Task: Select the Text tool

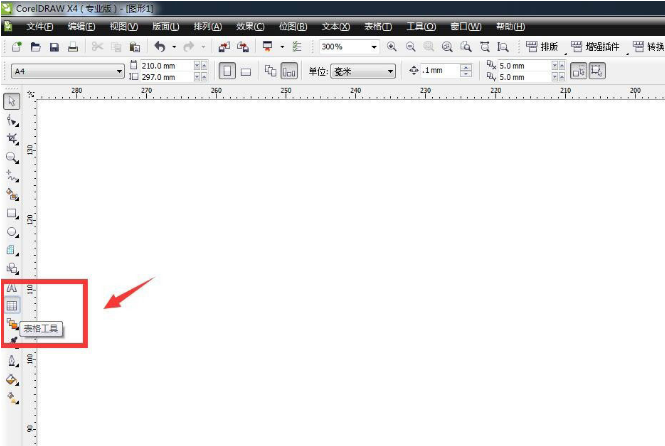Action: pos(12,288)
